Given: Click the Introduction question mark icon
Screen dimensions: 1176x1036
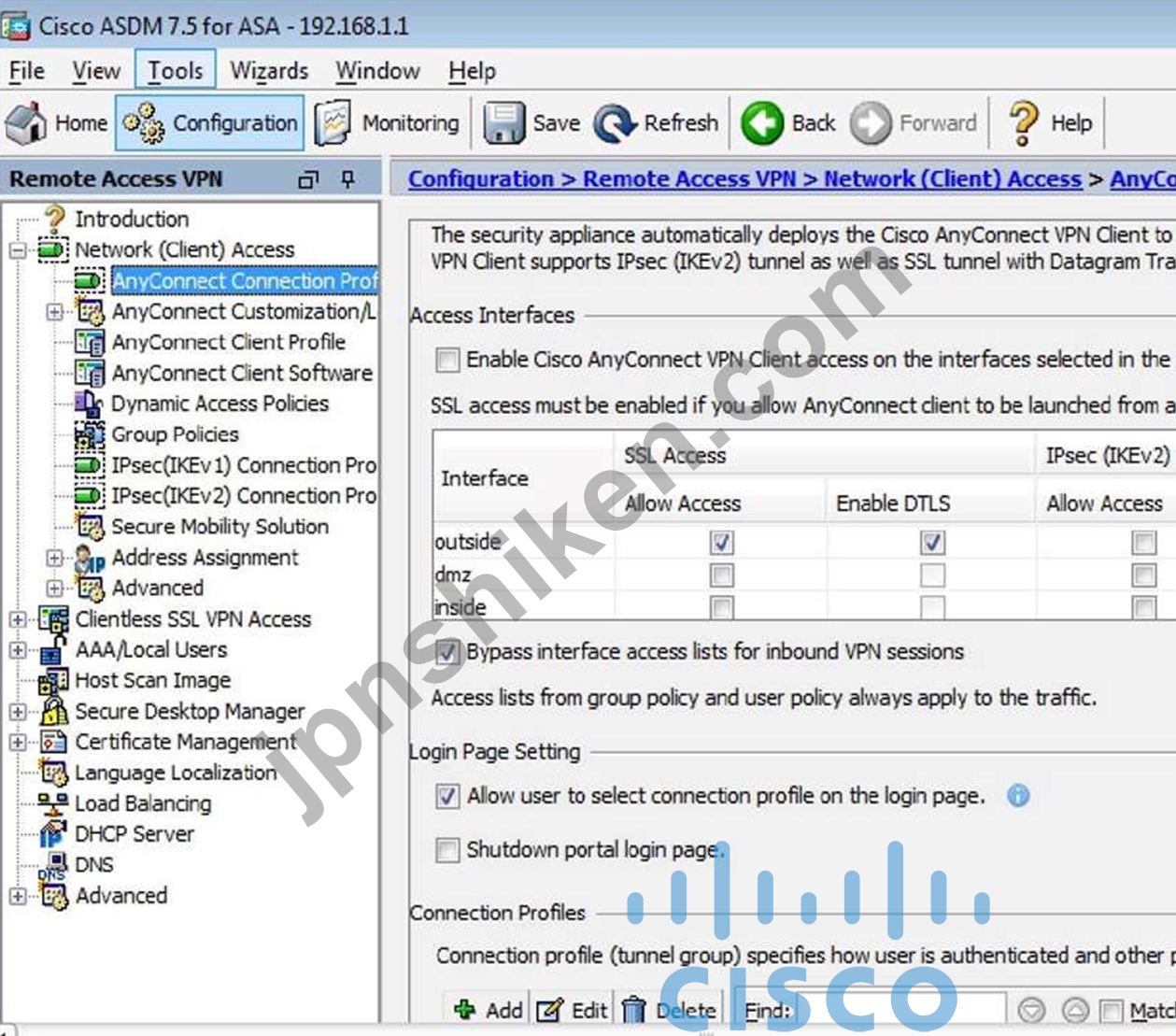Looking at the screenshot, I should 55,219.
